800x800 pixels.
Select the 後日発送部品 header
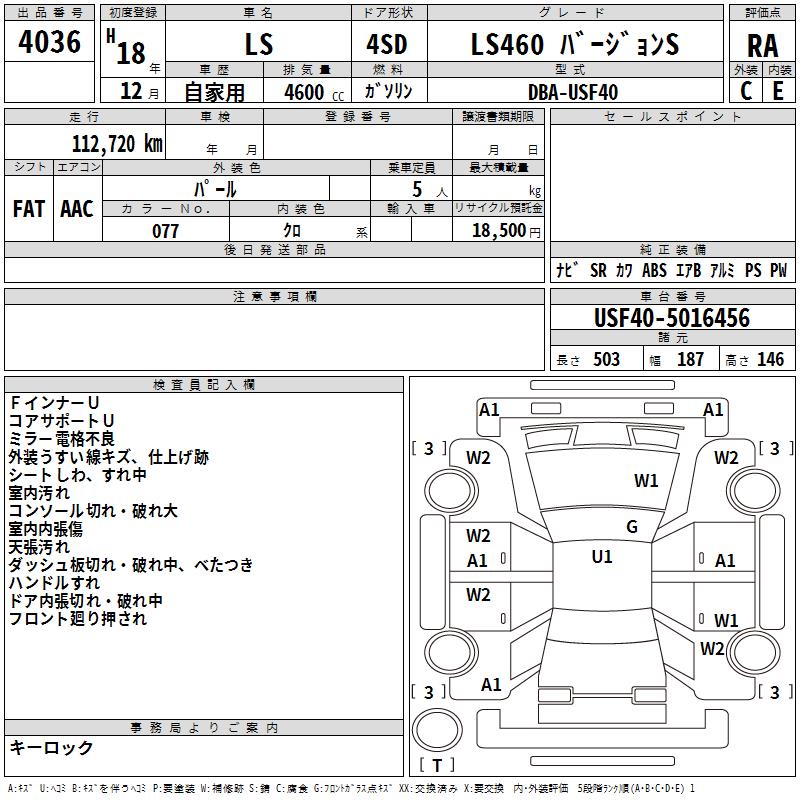[275, 249]
